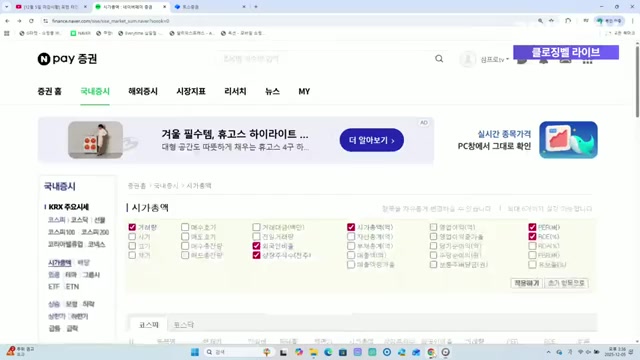
Task: Click the 국내증시 breadcrumb link
Action: pos(166,186)
